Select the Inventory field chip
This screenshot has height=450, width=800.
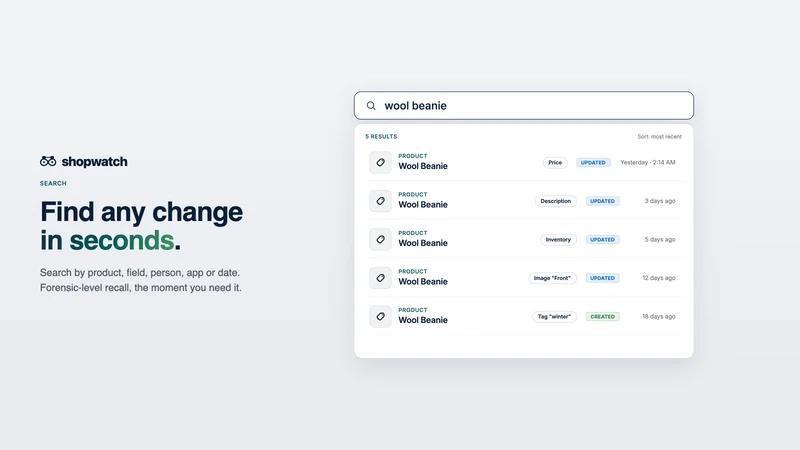click(x=558, y=239)
